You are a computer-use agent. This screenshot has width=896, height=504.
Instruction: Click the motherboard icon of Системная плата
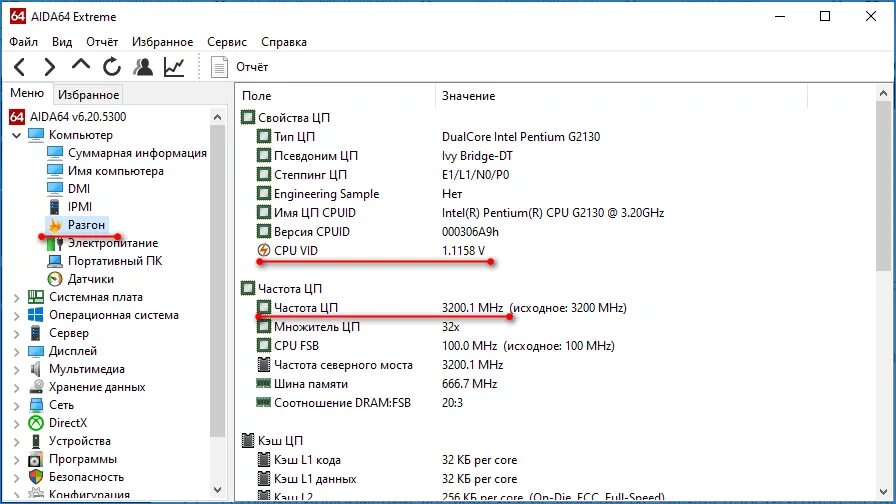36,297
